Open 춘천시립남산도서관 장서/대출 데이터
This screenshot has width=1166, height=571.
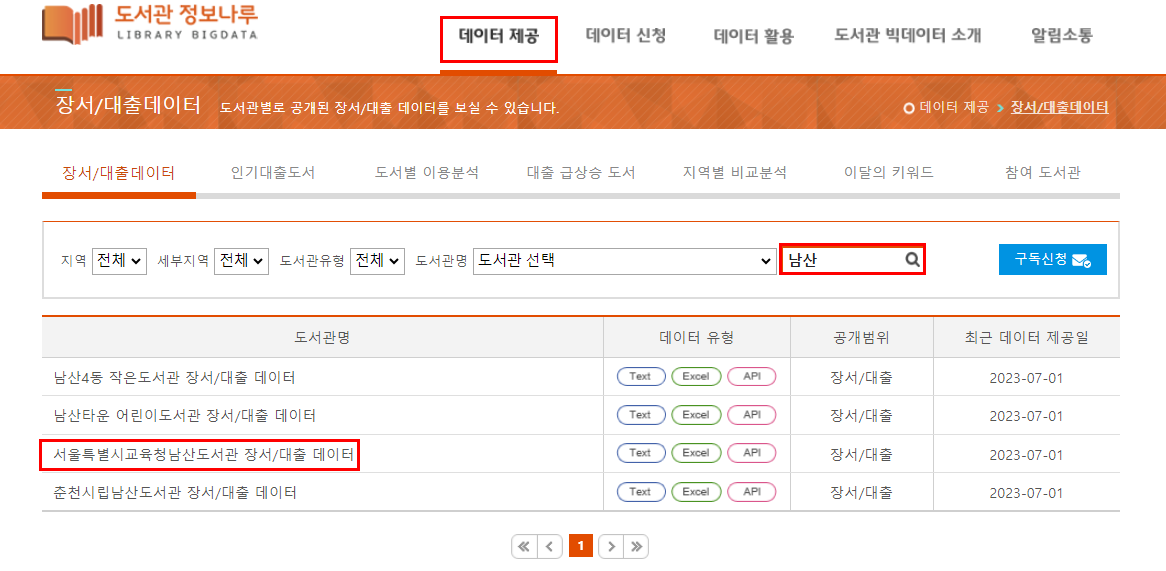[x=175, y=492]
